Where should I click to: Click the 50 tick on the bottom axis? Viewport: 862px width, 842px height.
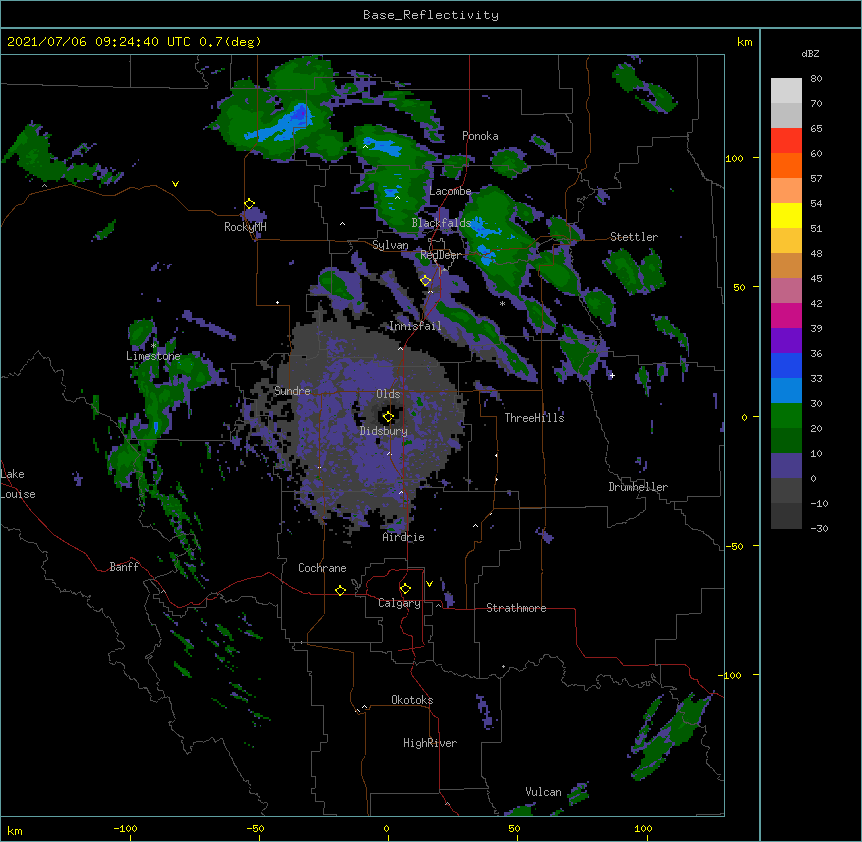point(514,828)
